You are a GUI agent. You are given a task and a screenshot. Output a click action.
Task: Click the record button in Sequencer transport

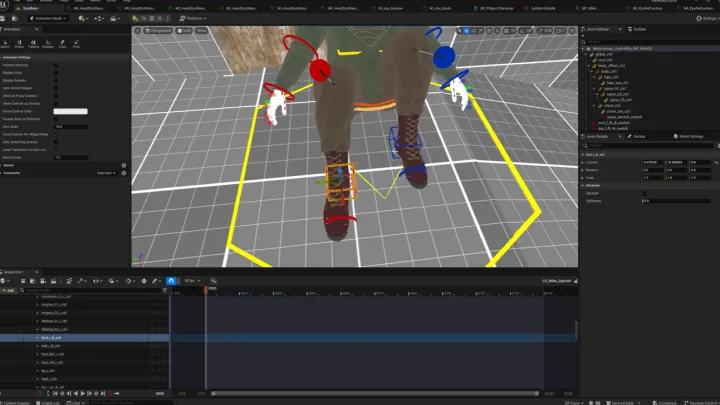[x=39, y=394]
